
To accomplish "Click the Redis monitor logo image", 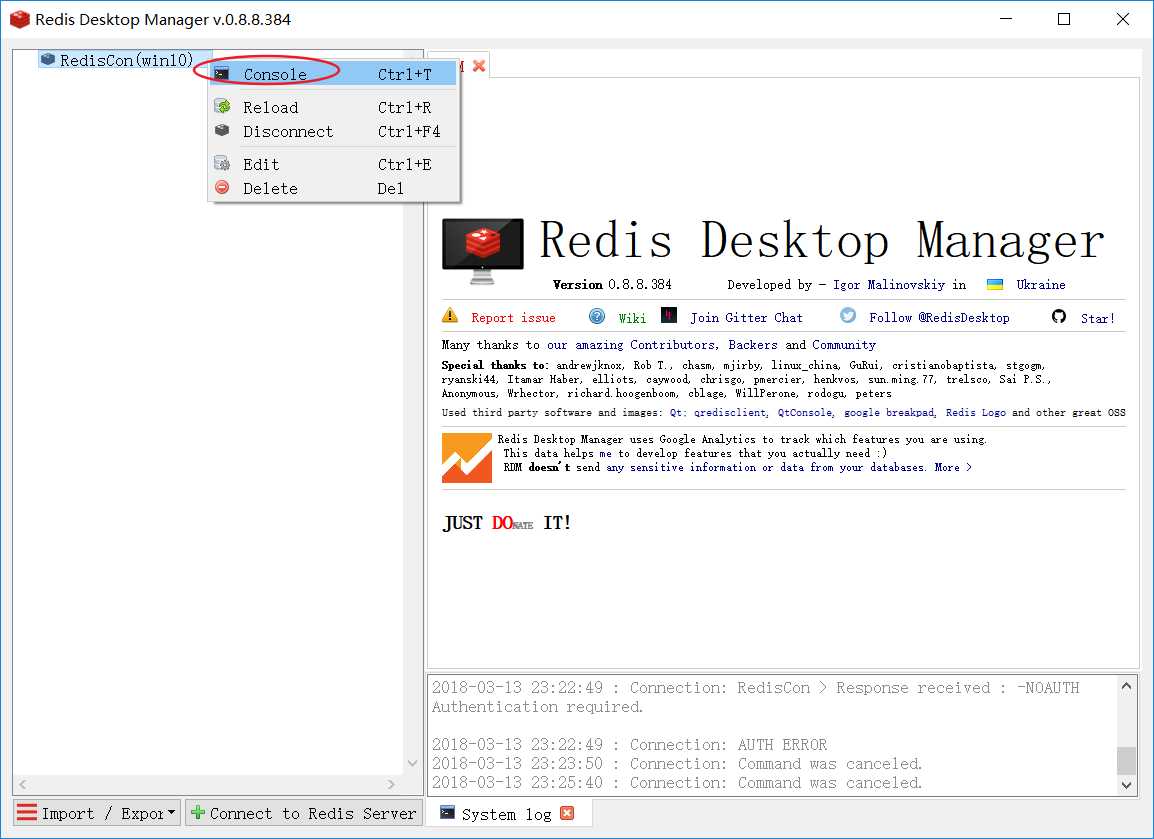I will (x=483, y=251).
